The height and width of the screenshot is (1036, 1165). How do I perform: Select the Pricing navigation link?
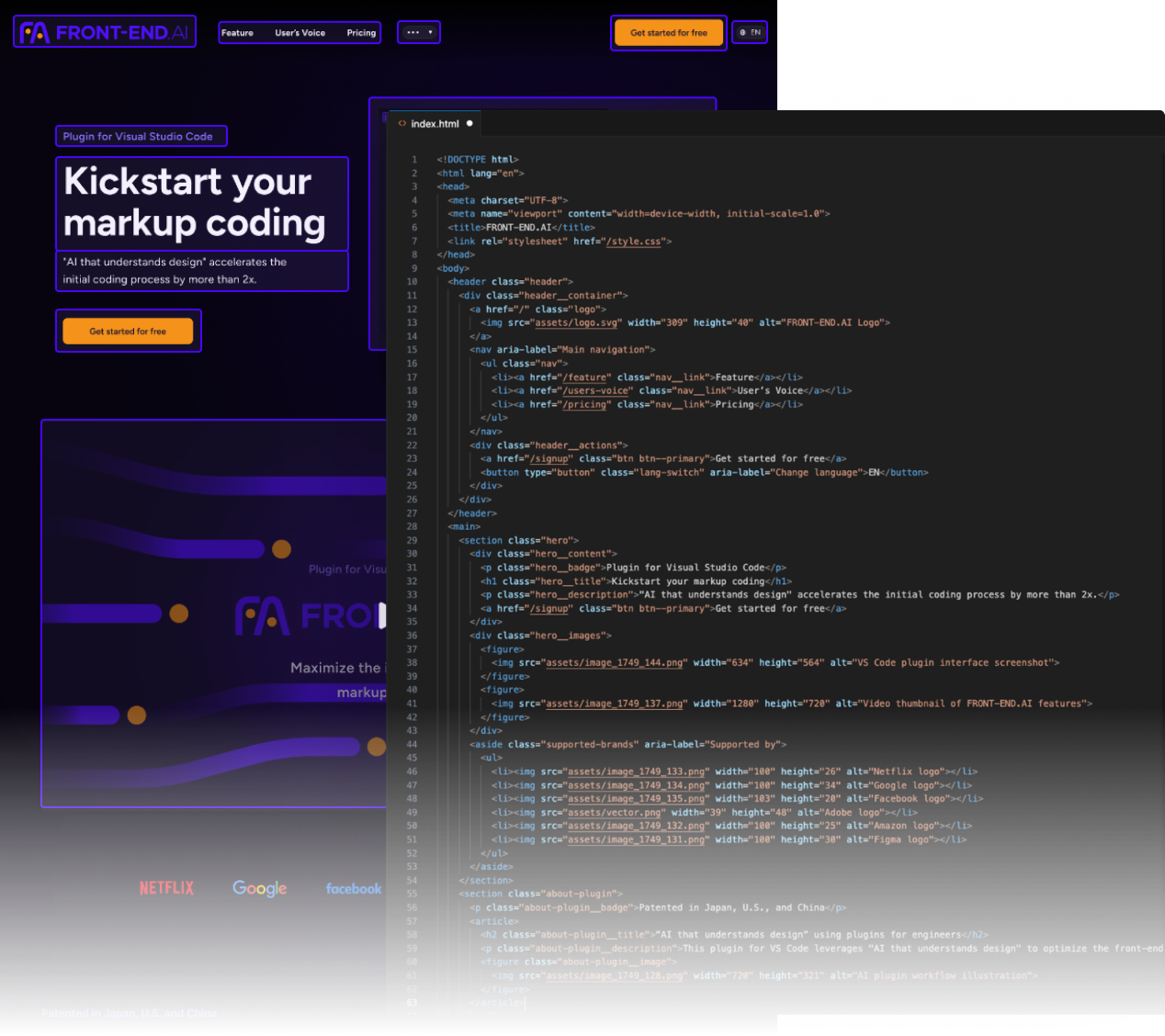361,33
